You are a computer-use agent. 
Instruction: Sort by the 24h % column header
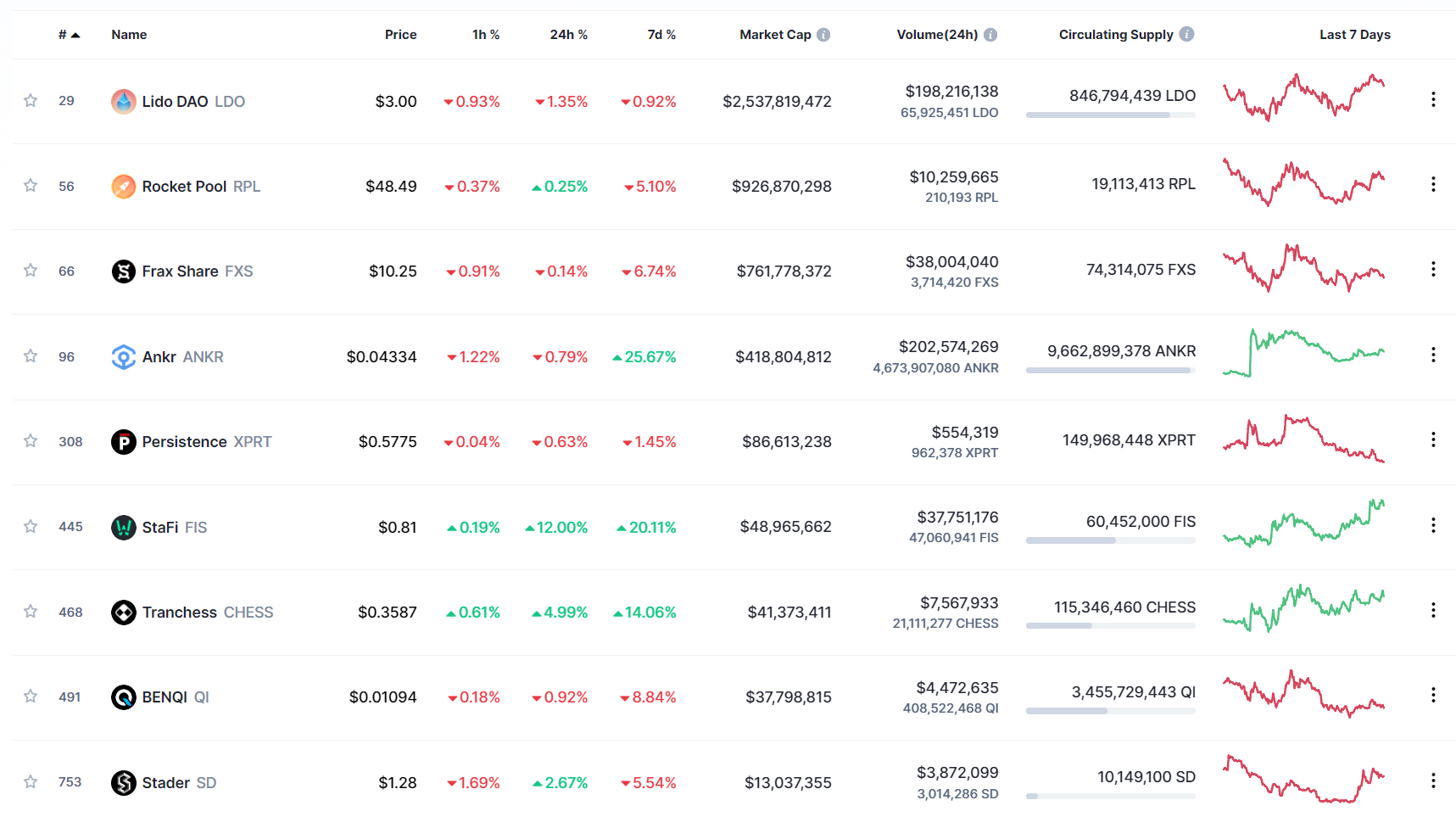click(x=568, y=35)
